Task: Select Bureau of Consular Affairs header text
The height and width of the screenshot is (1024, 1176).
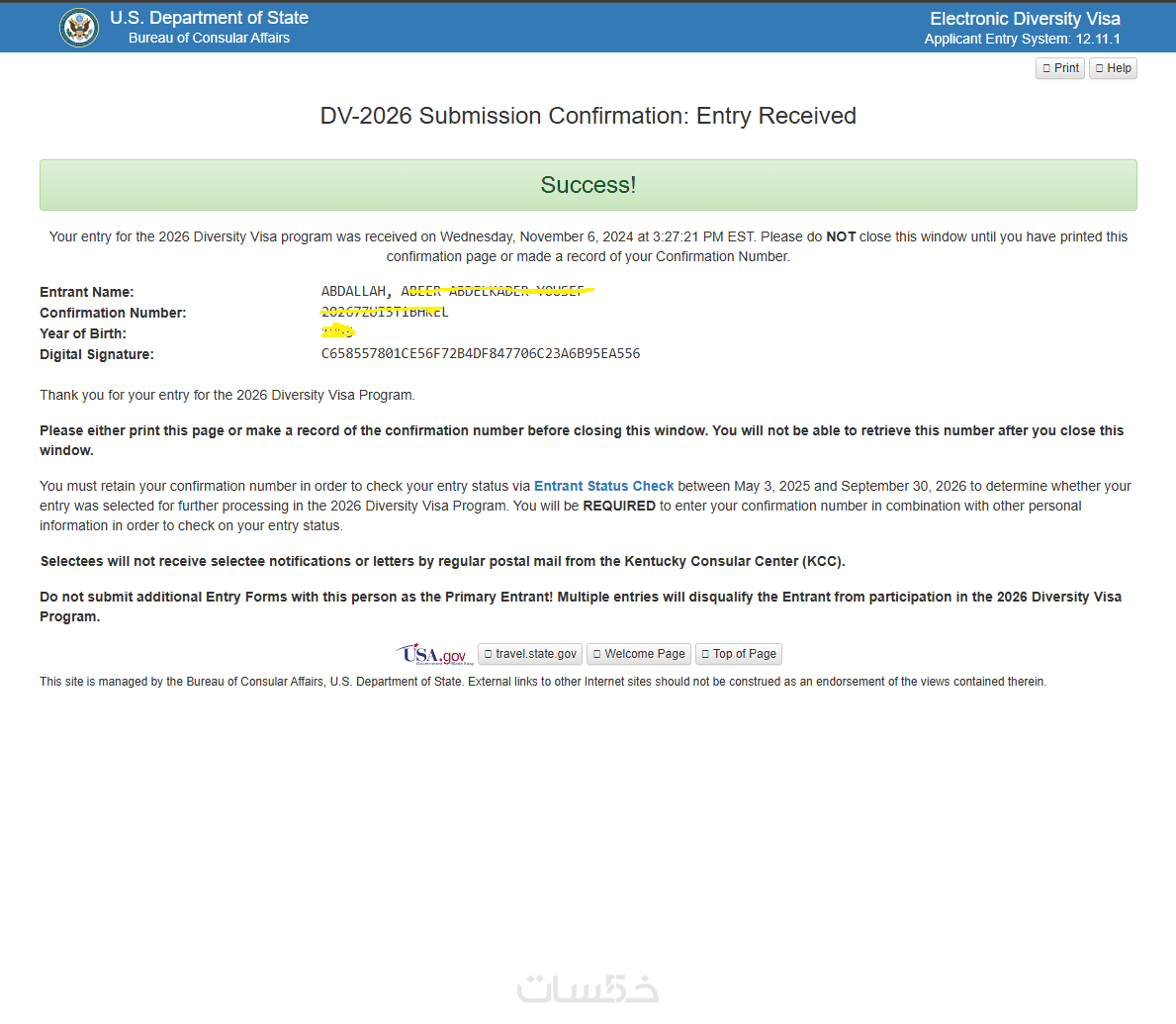Action: [x=210, y=39]
